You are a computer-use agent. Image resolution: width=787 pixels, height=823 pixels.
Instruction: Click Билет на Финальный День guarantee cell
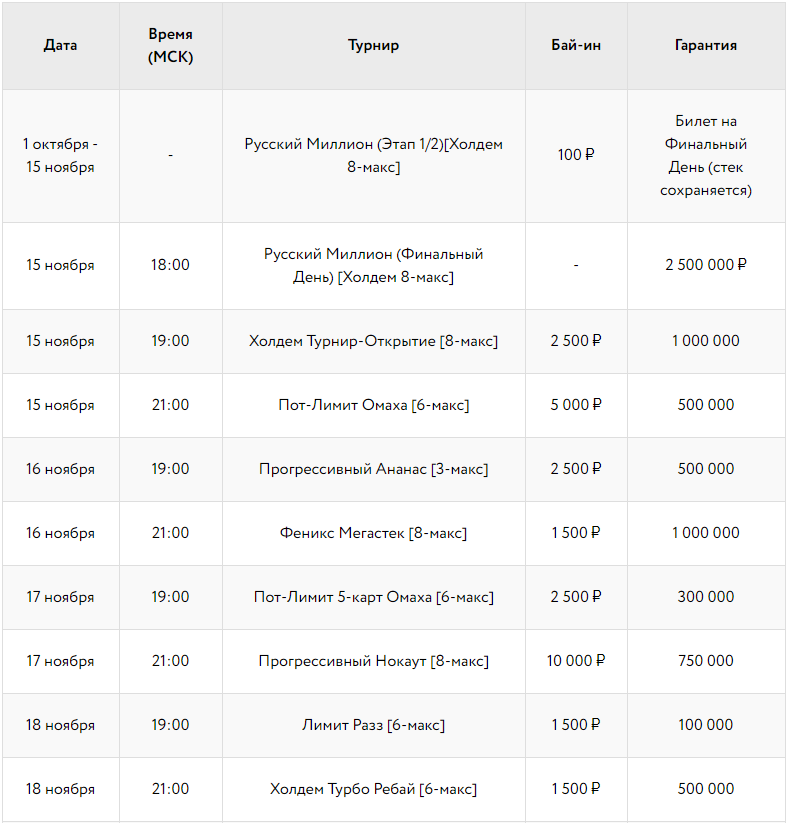click(x=706, y=155)
